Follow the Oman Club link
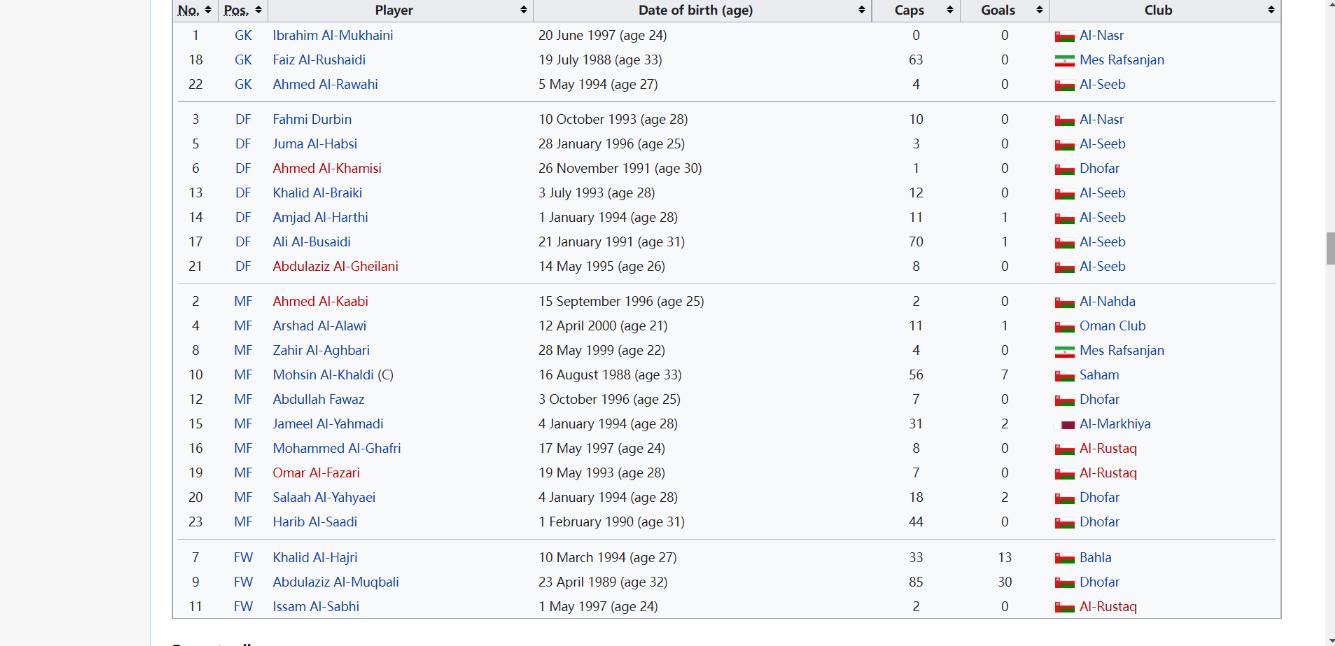The height and width of the screenshot is (646, 1335). pyautogui.click(x=1112, y=326)
